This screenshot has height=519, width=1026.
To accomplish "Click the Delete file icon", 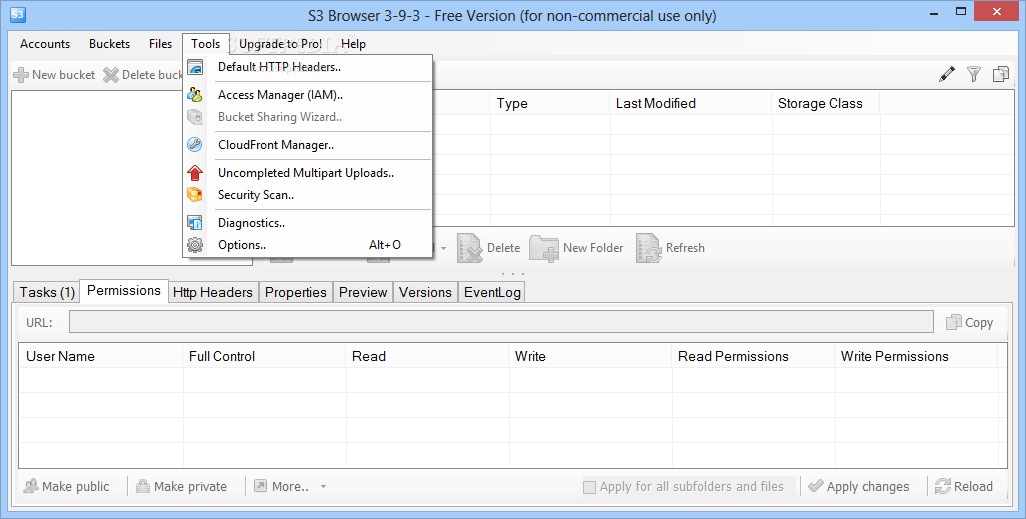I will 469,248.
